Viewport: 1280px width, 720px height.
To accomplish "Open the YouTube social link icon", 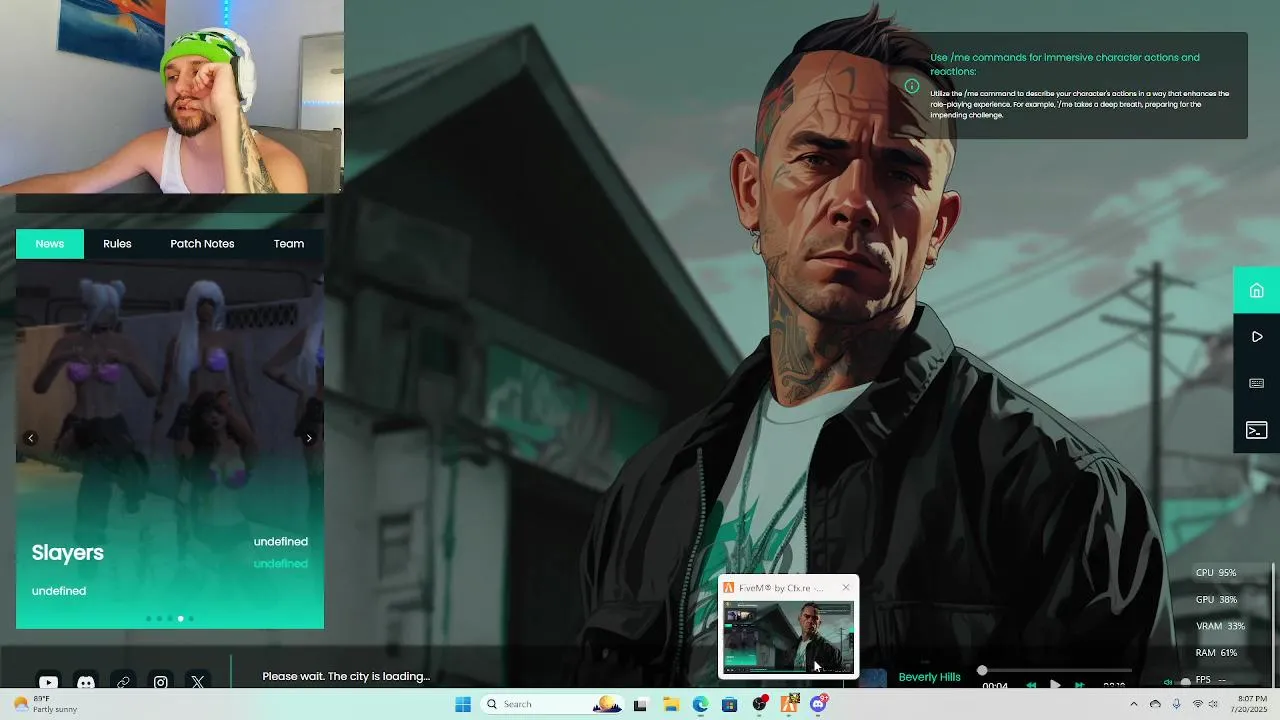I will click(x=48, y=682).
